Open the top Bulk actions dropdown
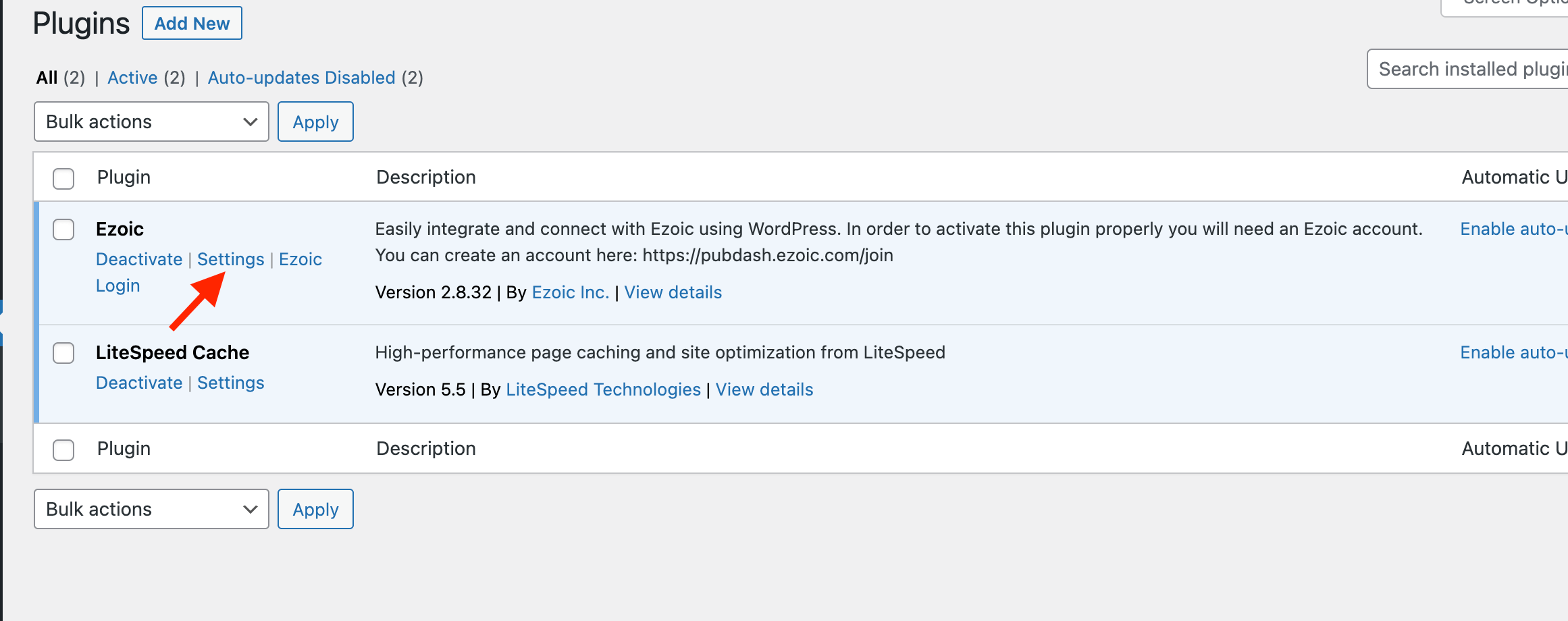The width and height of the screenshot is (1568, 621). click(x=151, y=122)
